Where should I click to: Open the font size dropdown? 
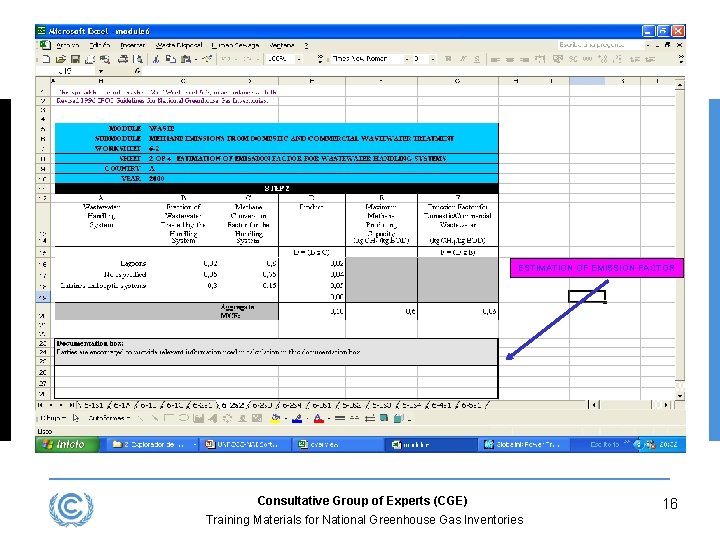pos(433,59)
